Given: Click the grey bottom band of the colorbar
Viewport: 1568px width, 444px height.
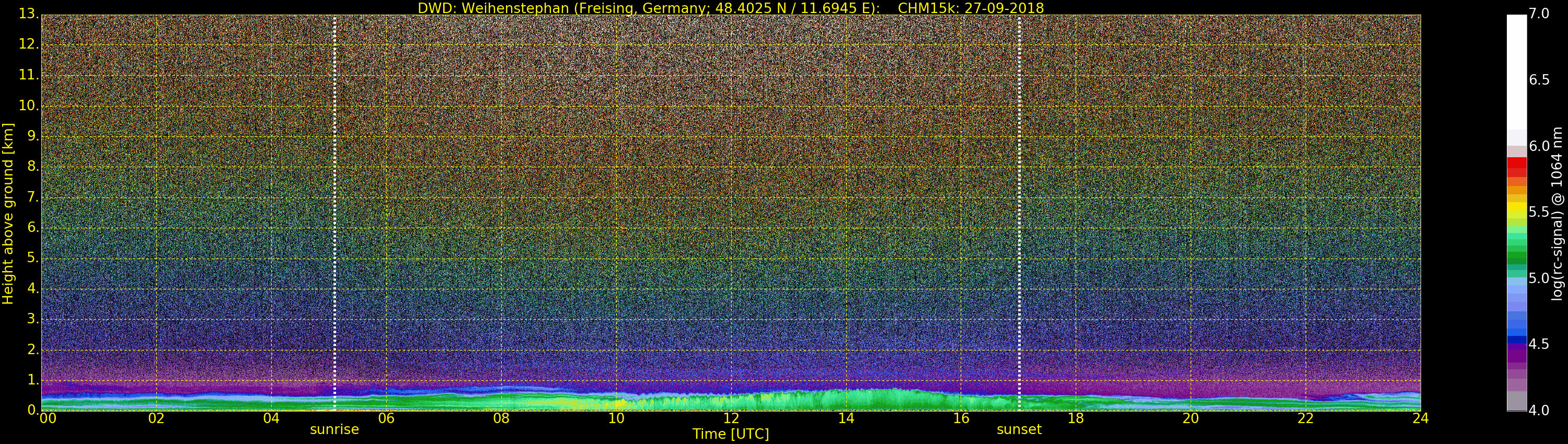Looking at the screenshot, I should pyautogui.click(x=1517, y=401).
